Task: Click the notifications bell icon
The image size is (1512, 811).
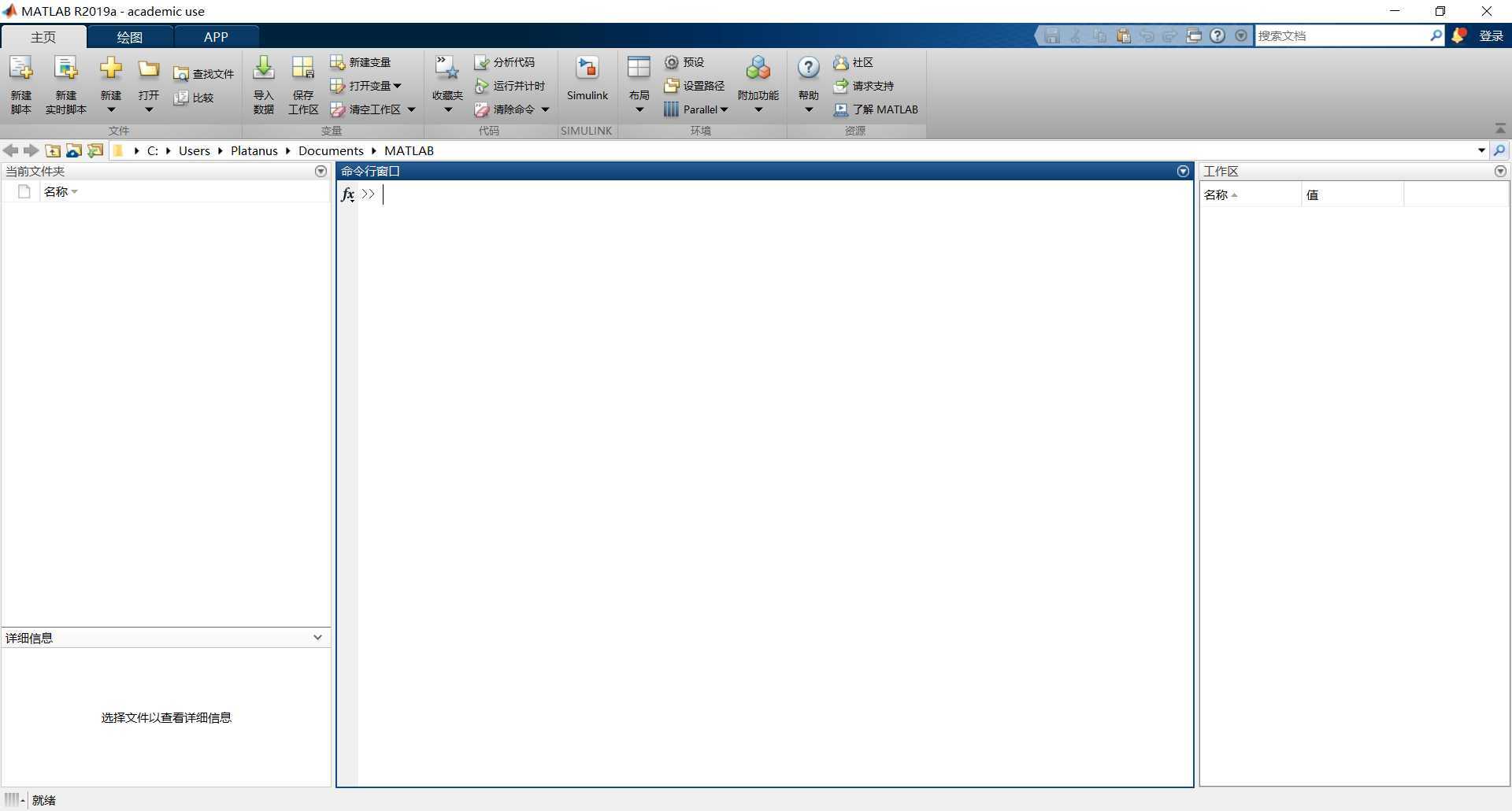Action: pos(1458,35)
